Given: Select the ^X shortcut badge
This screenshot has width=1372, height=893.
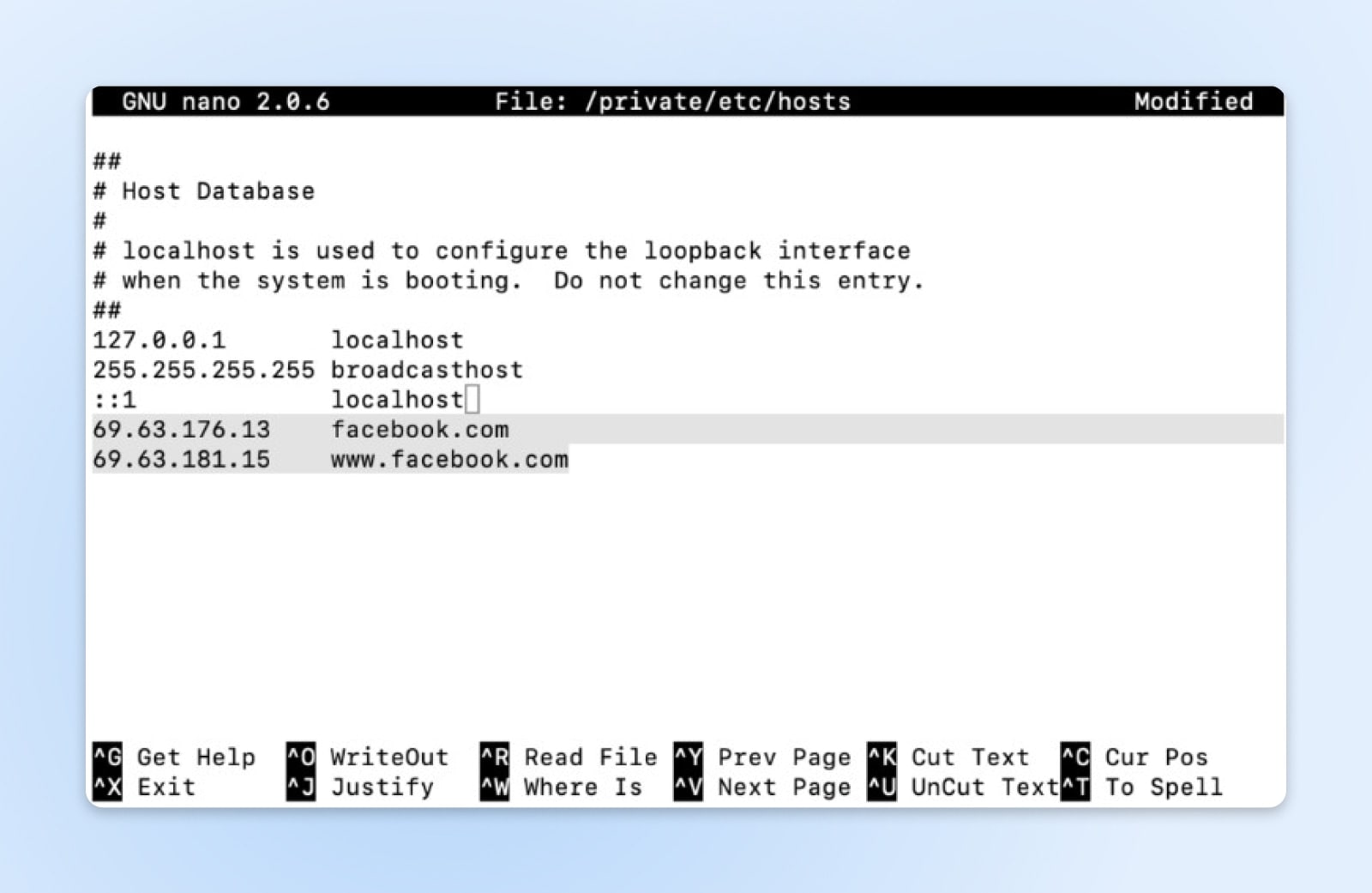Looking at the screenshot, I should [x=107, y=787].
